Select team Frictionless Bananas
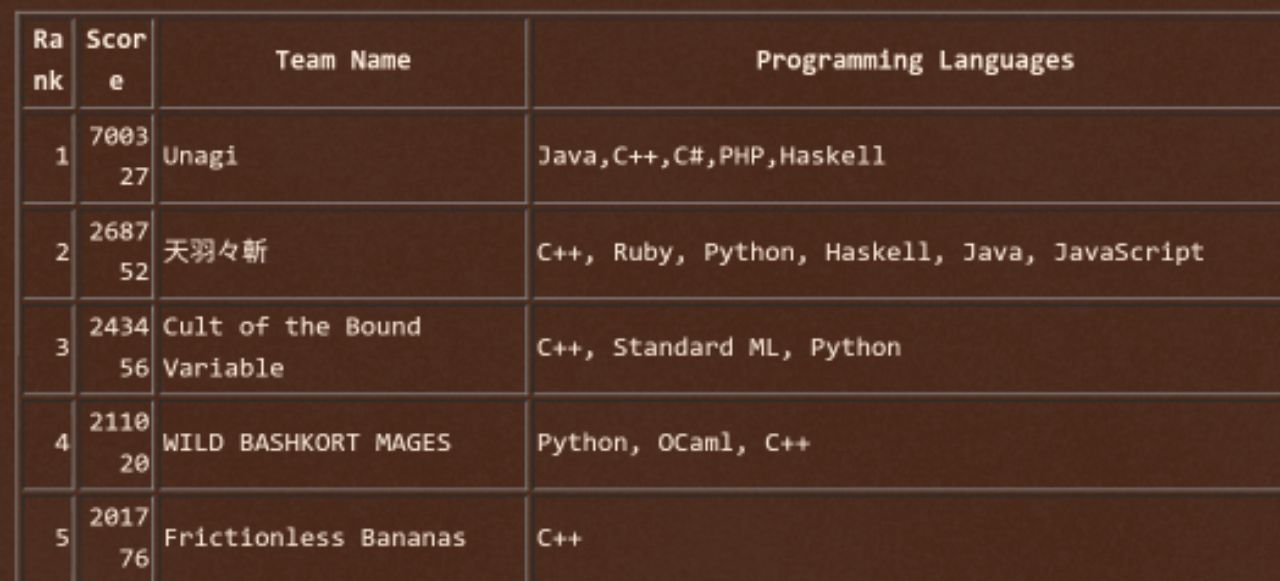The image size is (1280, 581). pos(343,538)
